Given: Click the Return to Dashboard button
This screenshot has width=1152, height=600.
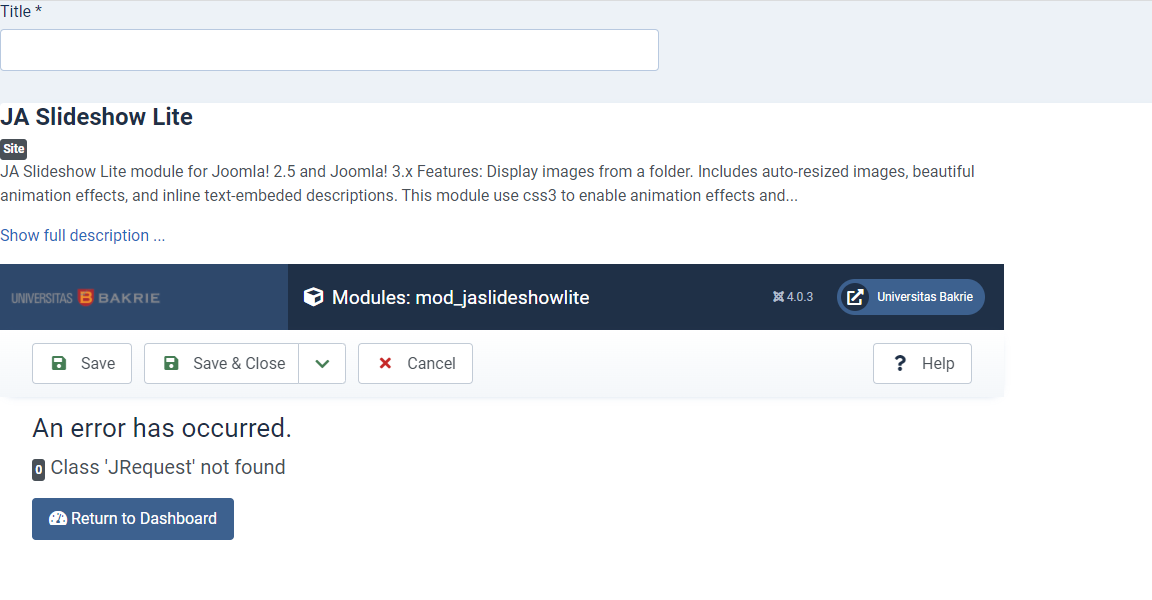Looking at the screenshot, I should click(x=133, y=519).
